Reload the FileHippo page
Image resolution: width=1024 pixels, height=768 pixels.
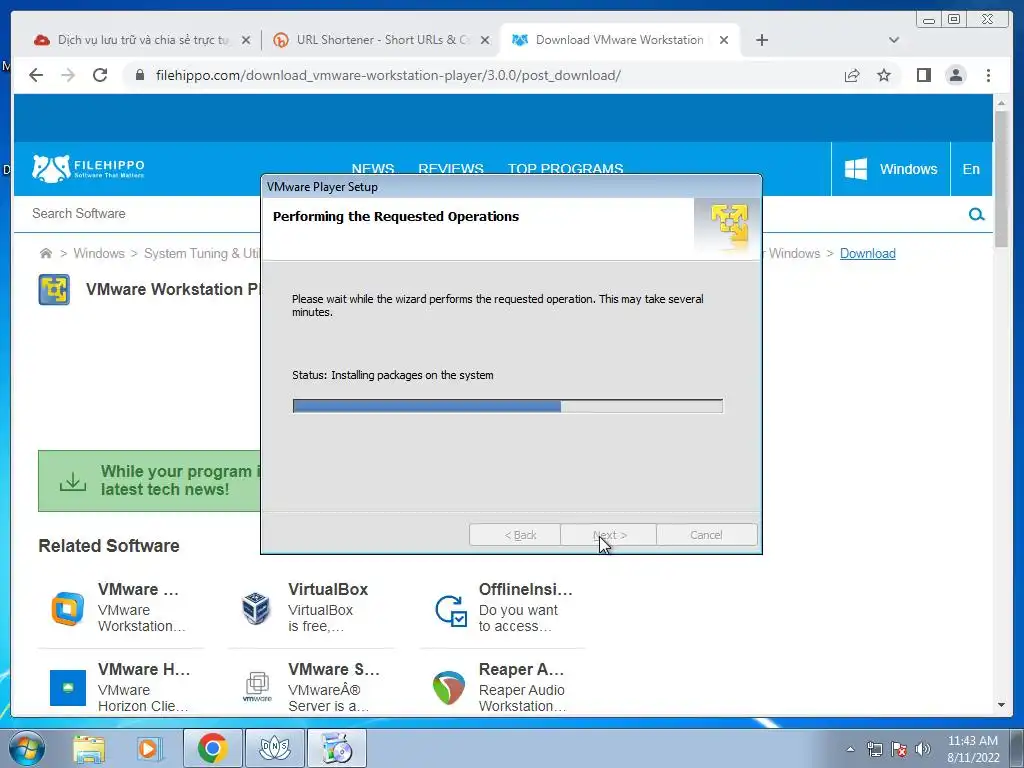click(x=100, y=75)
